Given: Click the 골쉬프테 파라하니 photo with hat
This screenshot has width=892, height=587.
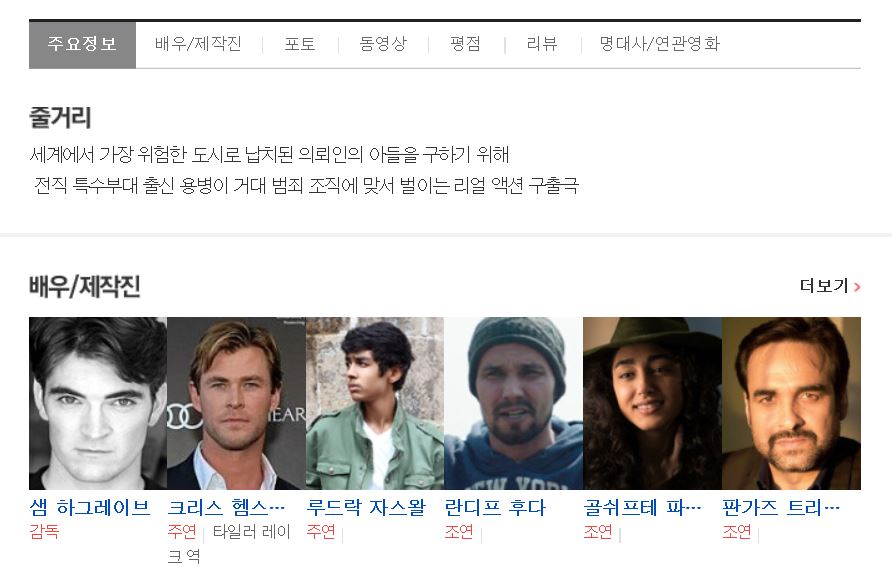Looking at the screenshot, I should tap(653, 403).
